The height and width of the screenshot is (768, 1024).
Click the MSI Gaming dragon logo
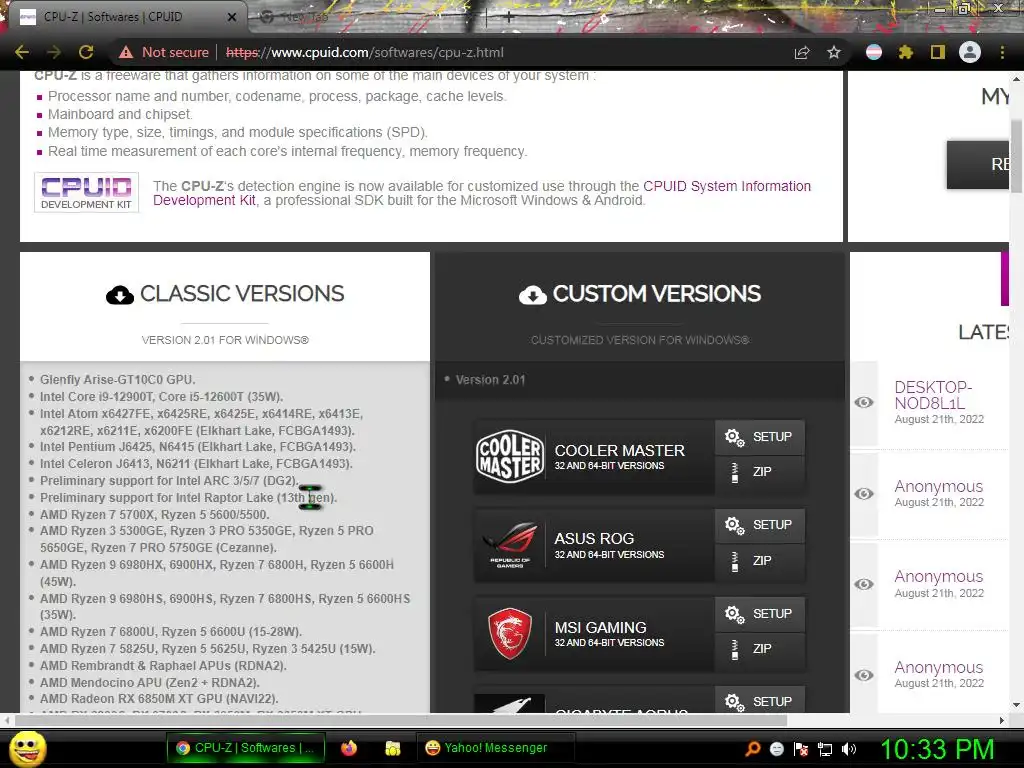(x=510, y=633)
